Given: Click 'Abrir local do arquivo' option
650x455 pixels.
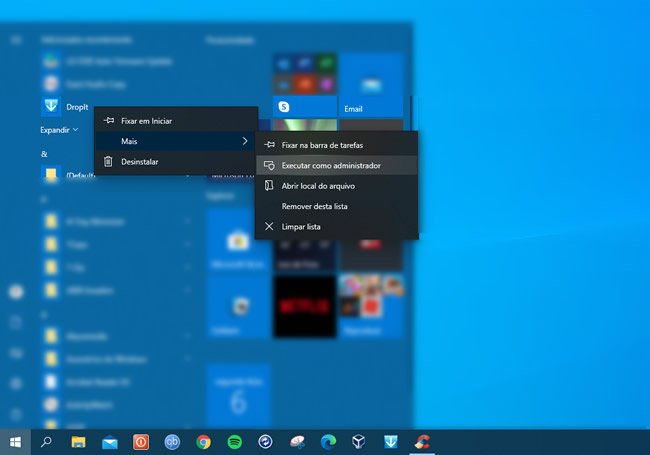Looking at the screenshot, I should (318, 186).
